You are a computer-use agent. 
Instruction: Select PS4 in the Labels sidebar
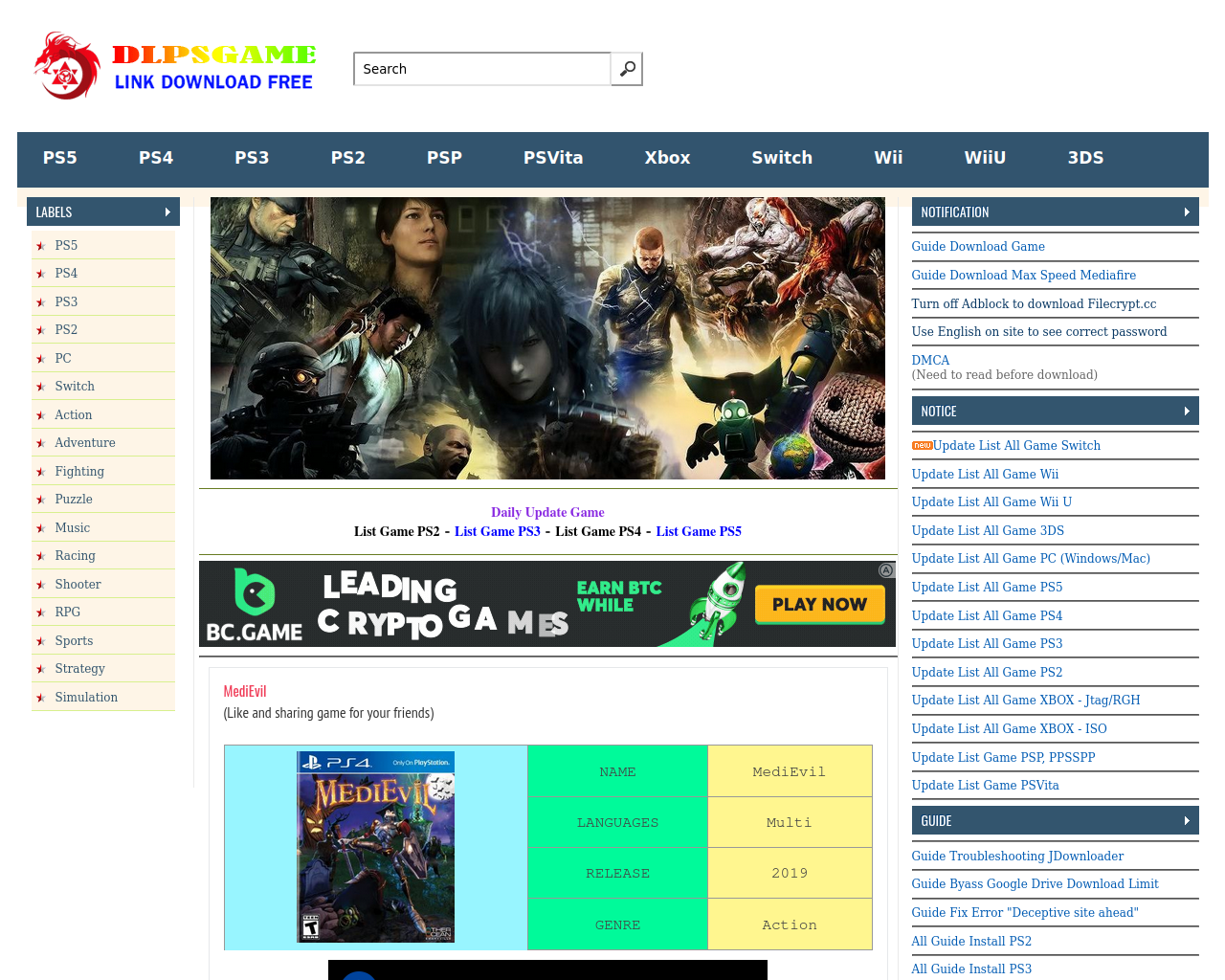point(66,274)
